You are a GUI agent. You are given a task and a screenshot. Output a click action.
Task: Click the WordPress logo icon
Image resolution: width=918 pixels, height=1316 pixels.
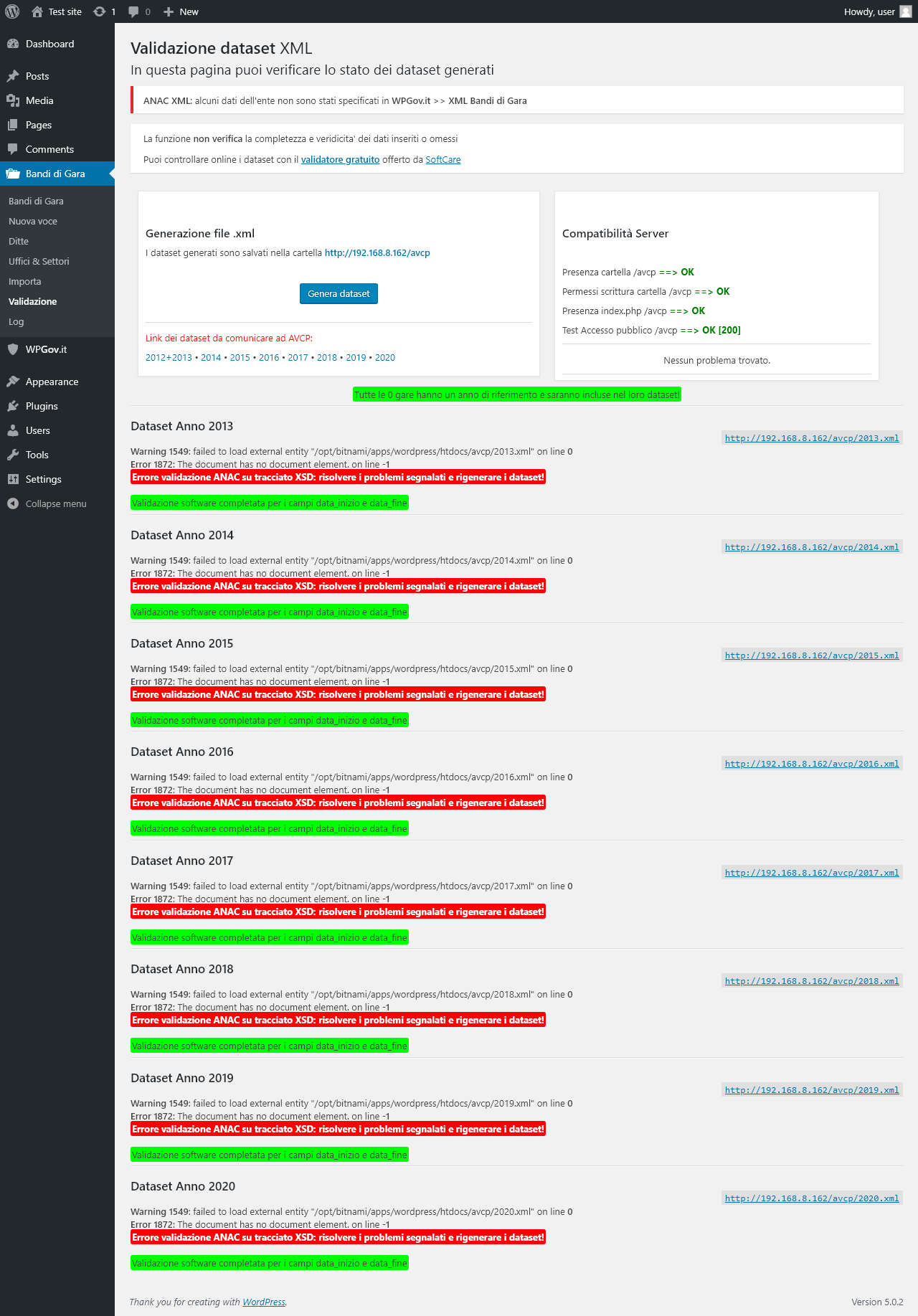click(12, 11)
